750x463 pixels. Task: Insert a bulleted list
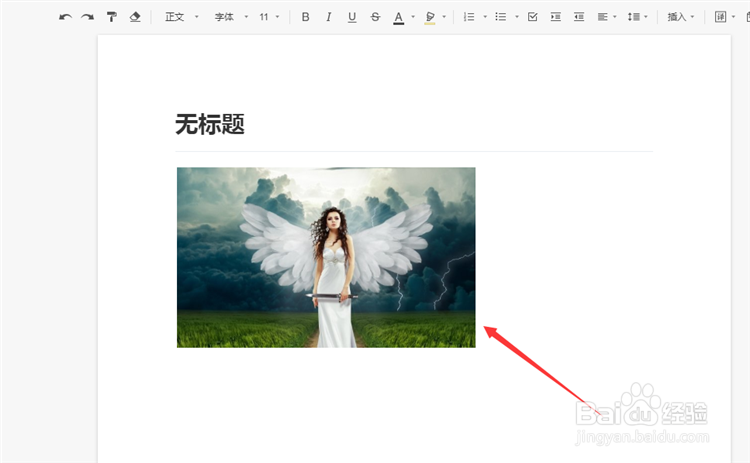[501, 17]
